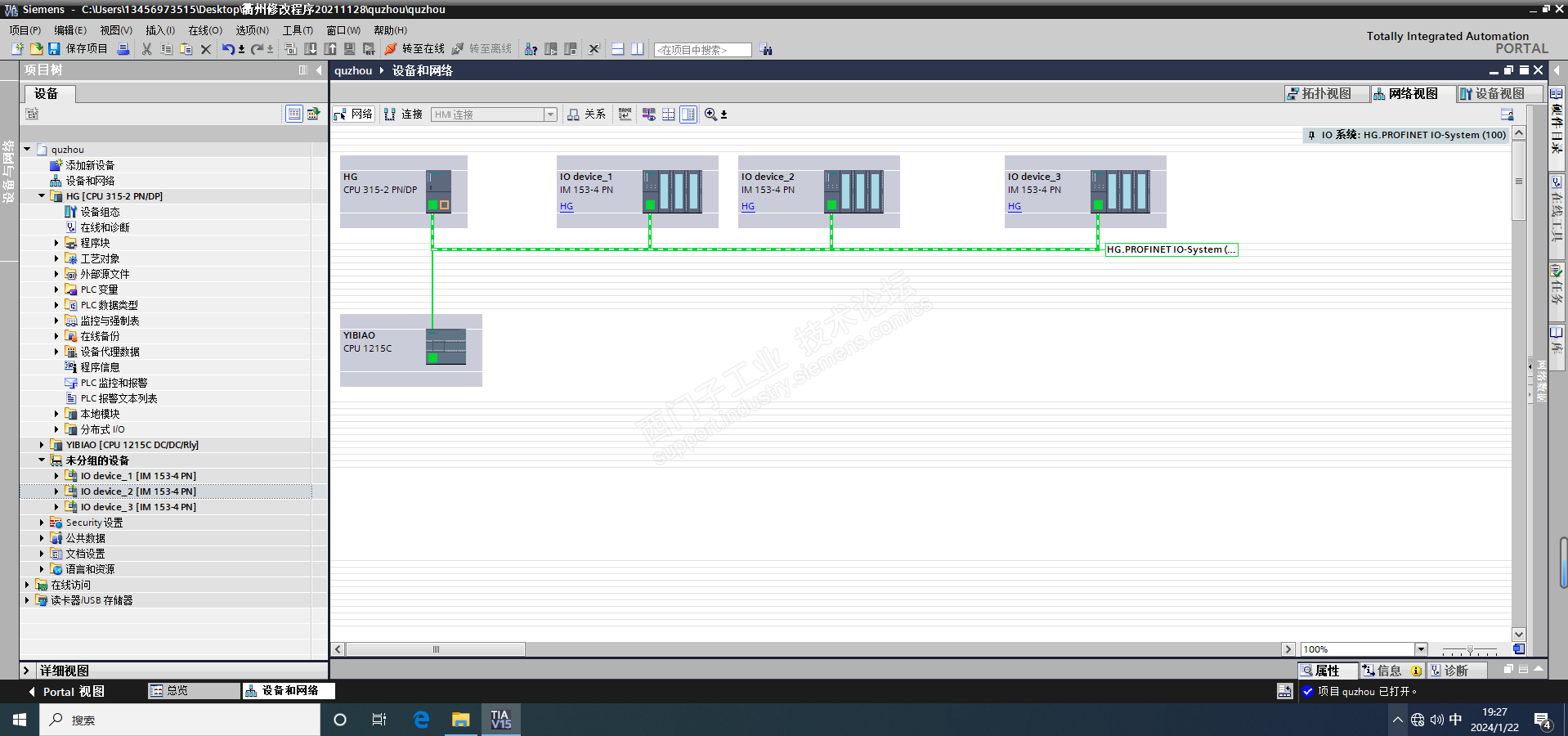Click the start simulation icon
This screenshot has height=736, width=1568.
point(350,49)
